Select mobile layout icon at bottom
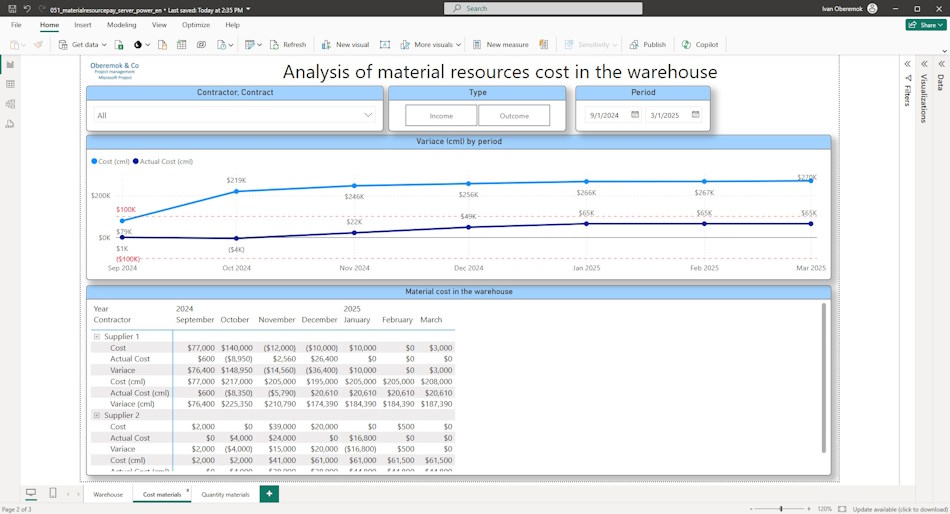This screenshot has width=950, height=514. [53, 493]
